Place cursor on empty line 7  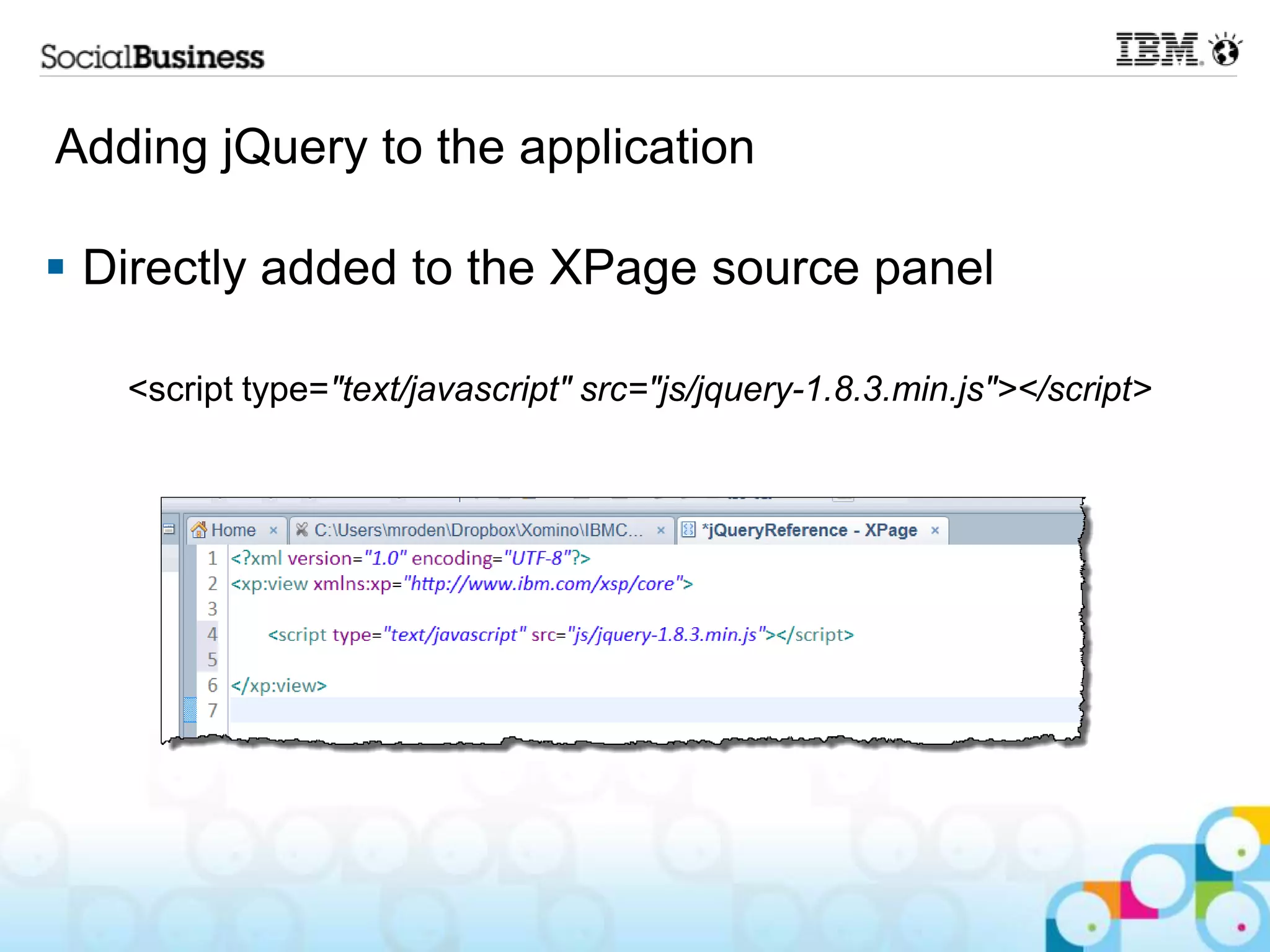tap(654, 710)
